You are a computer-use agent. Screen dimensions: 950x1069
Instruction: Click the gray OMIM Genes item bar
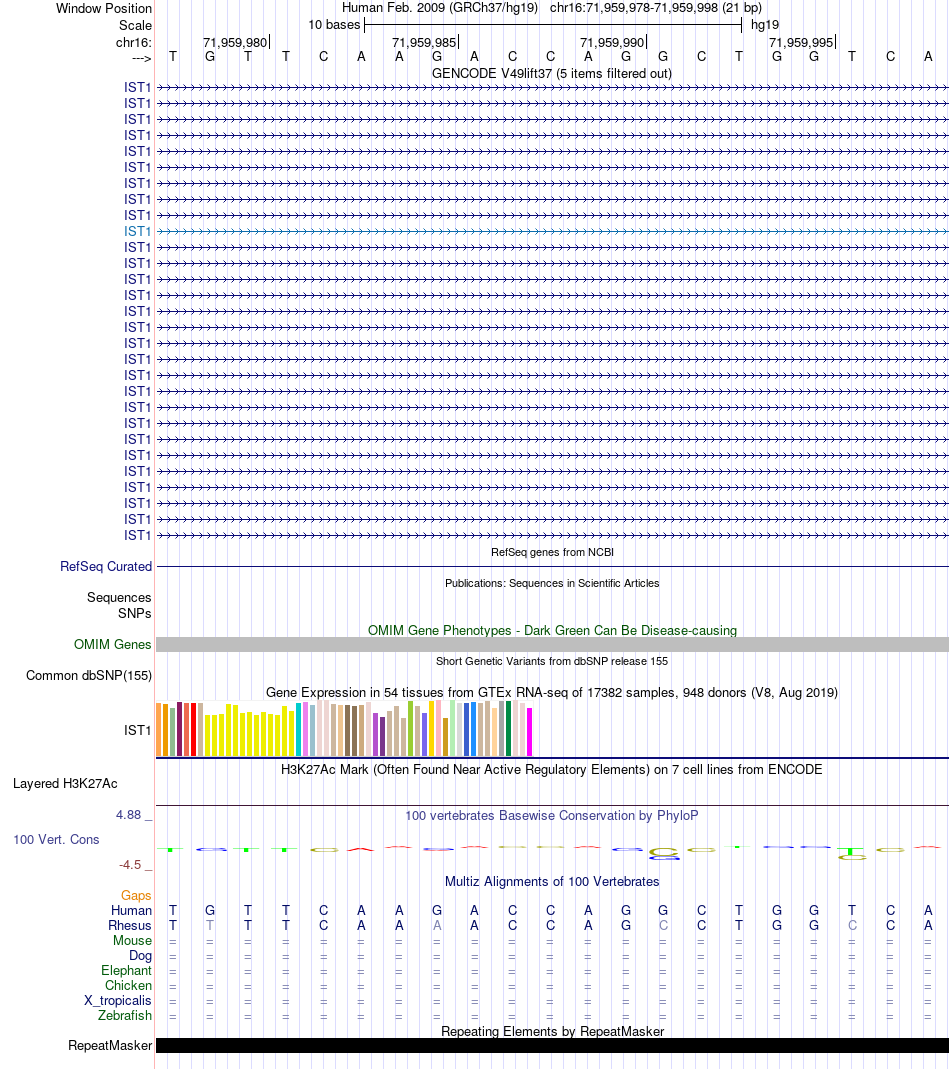click(x=552, y=644)
